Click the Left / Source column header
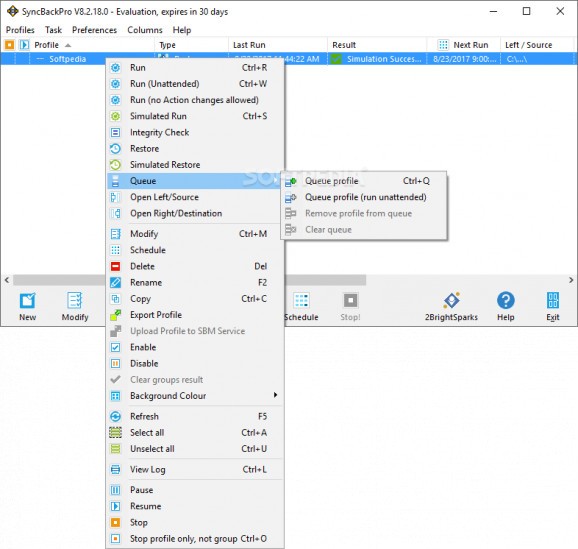This screenshot has height=549, width=578. [x=538, y=45]
